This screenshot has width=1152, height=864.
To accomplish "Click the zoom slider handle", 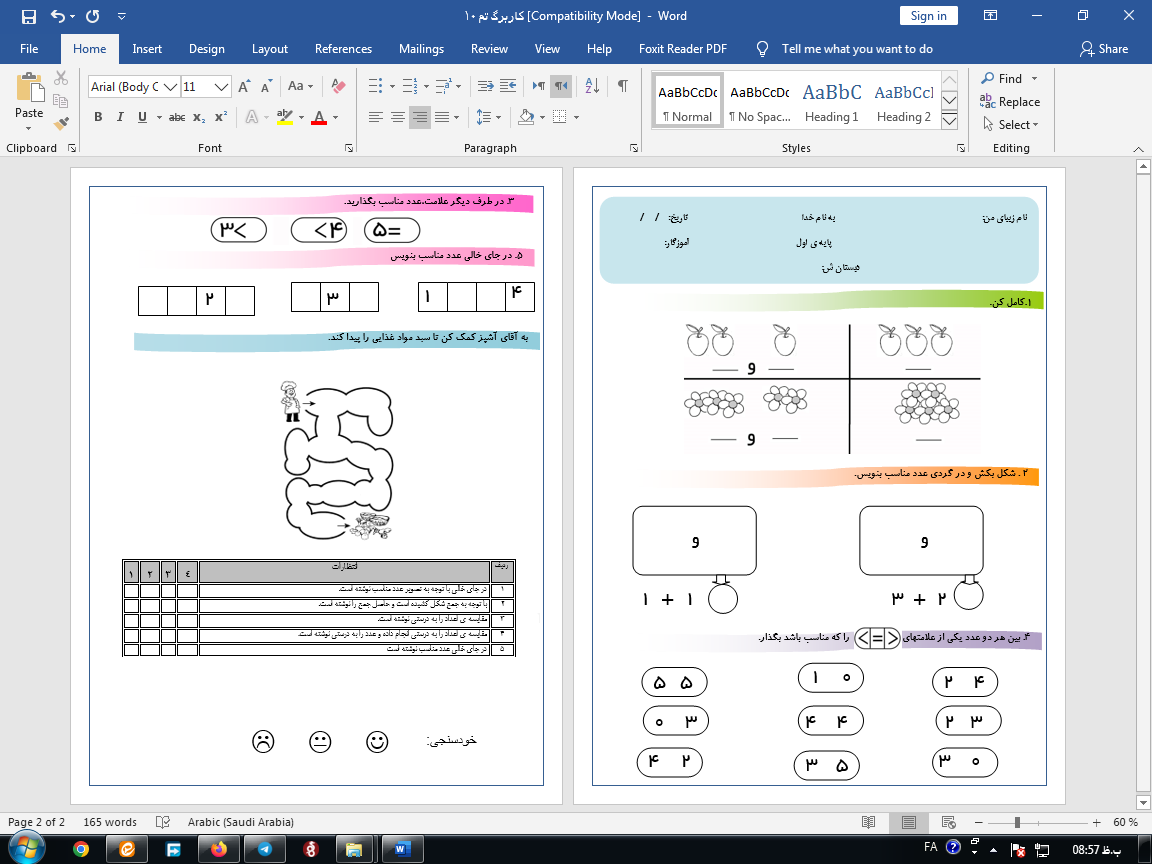I will [x=1017, y=822].
